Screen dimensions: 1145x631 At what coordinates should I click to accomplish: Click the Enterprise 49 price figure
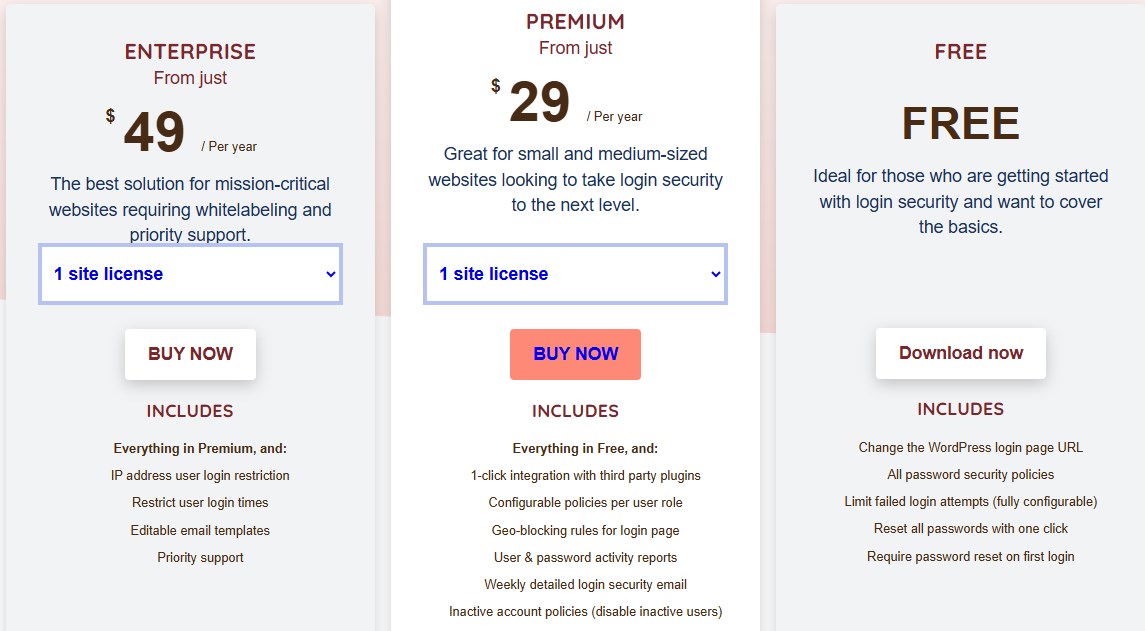click(154, 133)
